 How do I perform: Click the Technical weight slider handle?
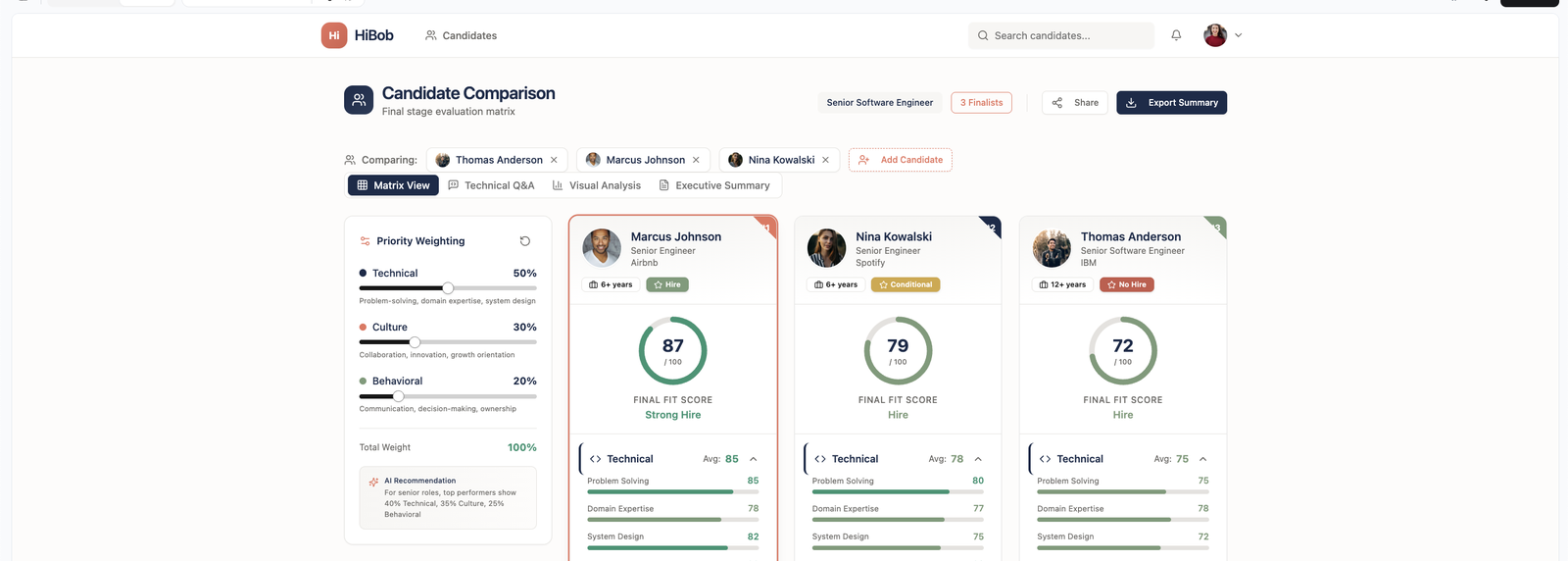click(448, 288)
